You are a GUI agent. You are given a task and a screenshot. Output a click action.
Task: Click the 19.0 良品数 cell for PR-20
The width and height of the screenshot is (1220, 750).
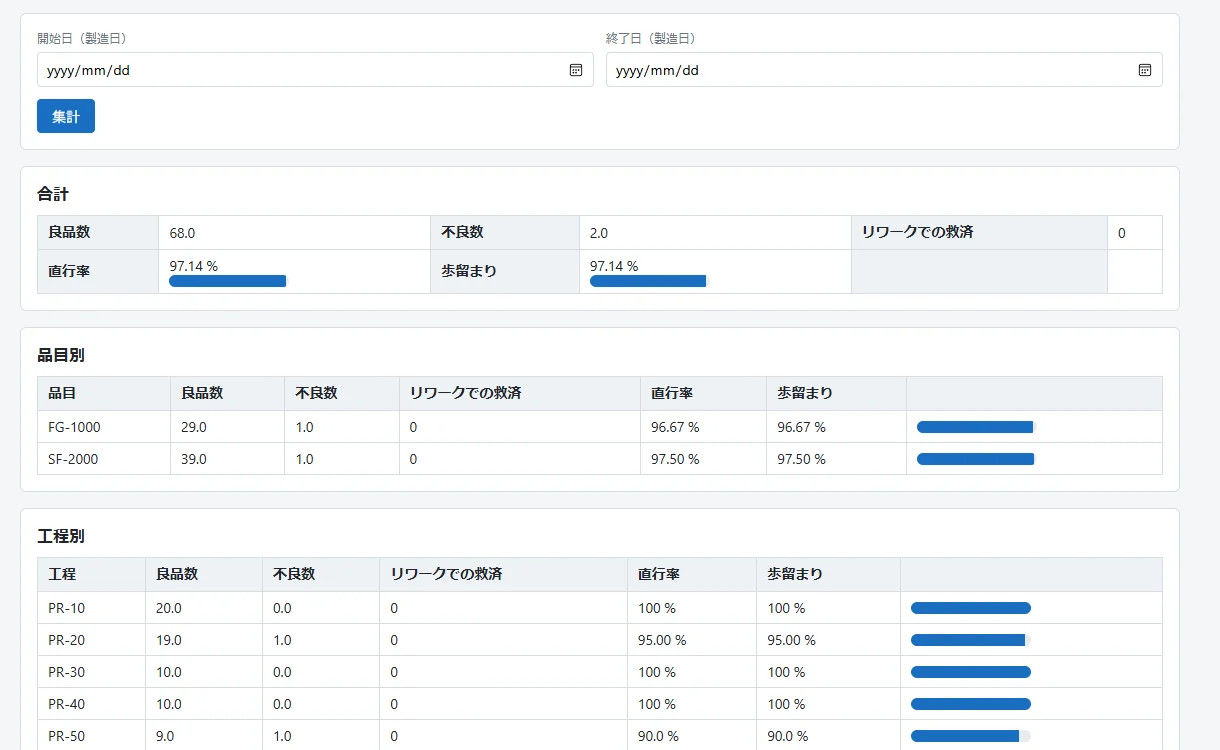click(x=204, y=640)
